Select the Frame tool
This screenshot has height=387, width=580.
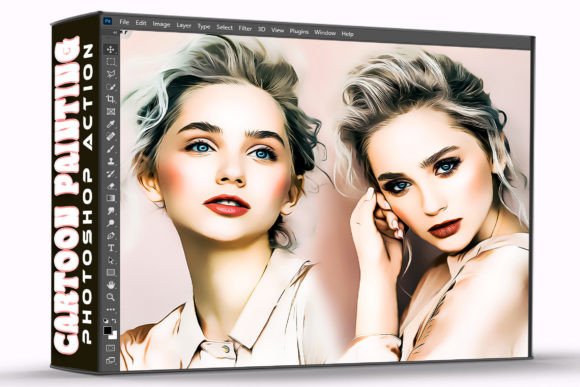[111, 111]
